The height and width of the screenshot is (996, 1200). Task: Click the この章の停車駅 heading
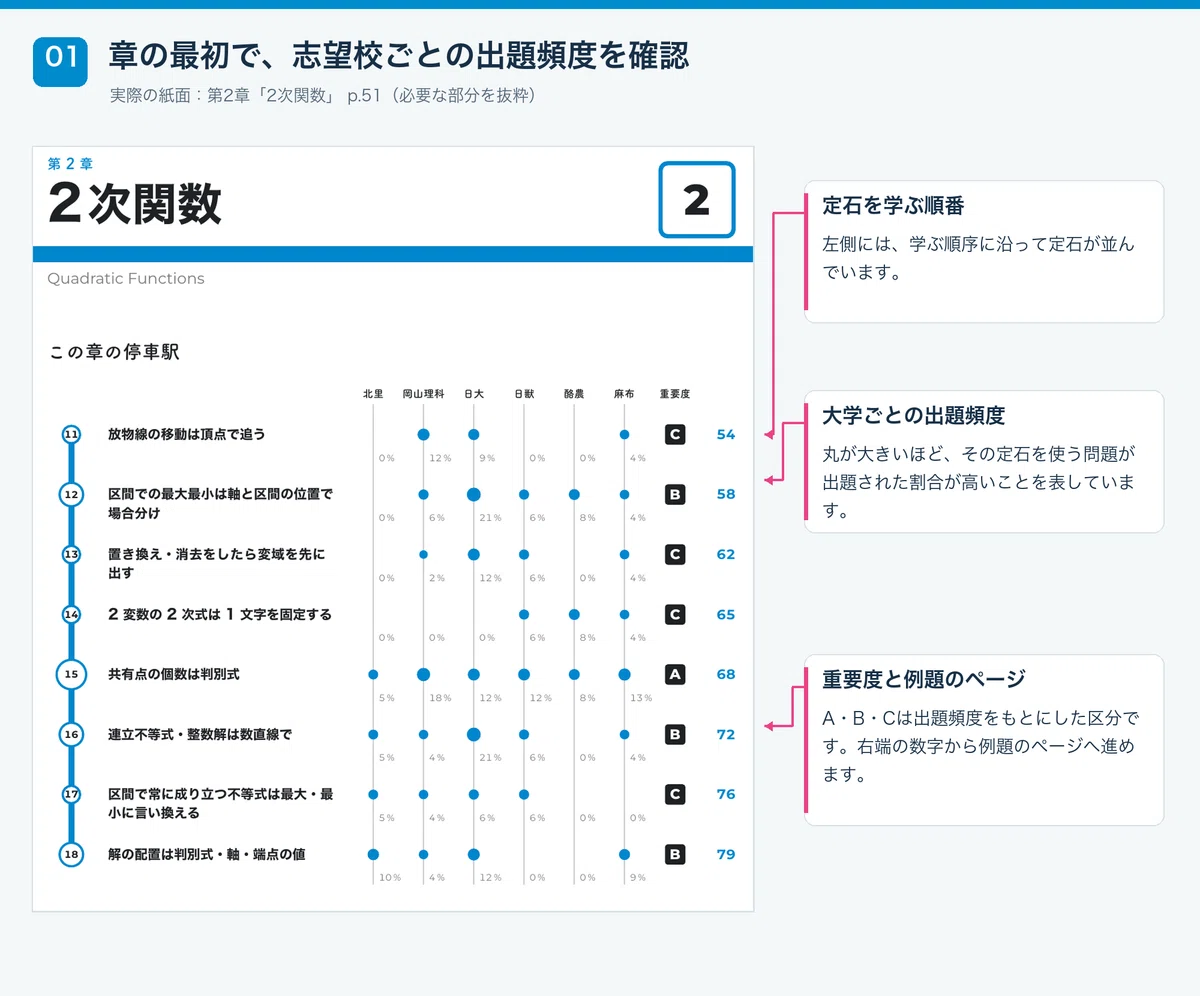click(114, 352)
